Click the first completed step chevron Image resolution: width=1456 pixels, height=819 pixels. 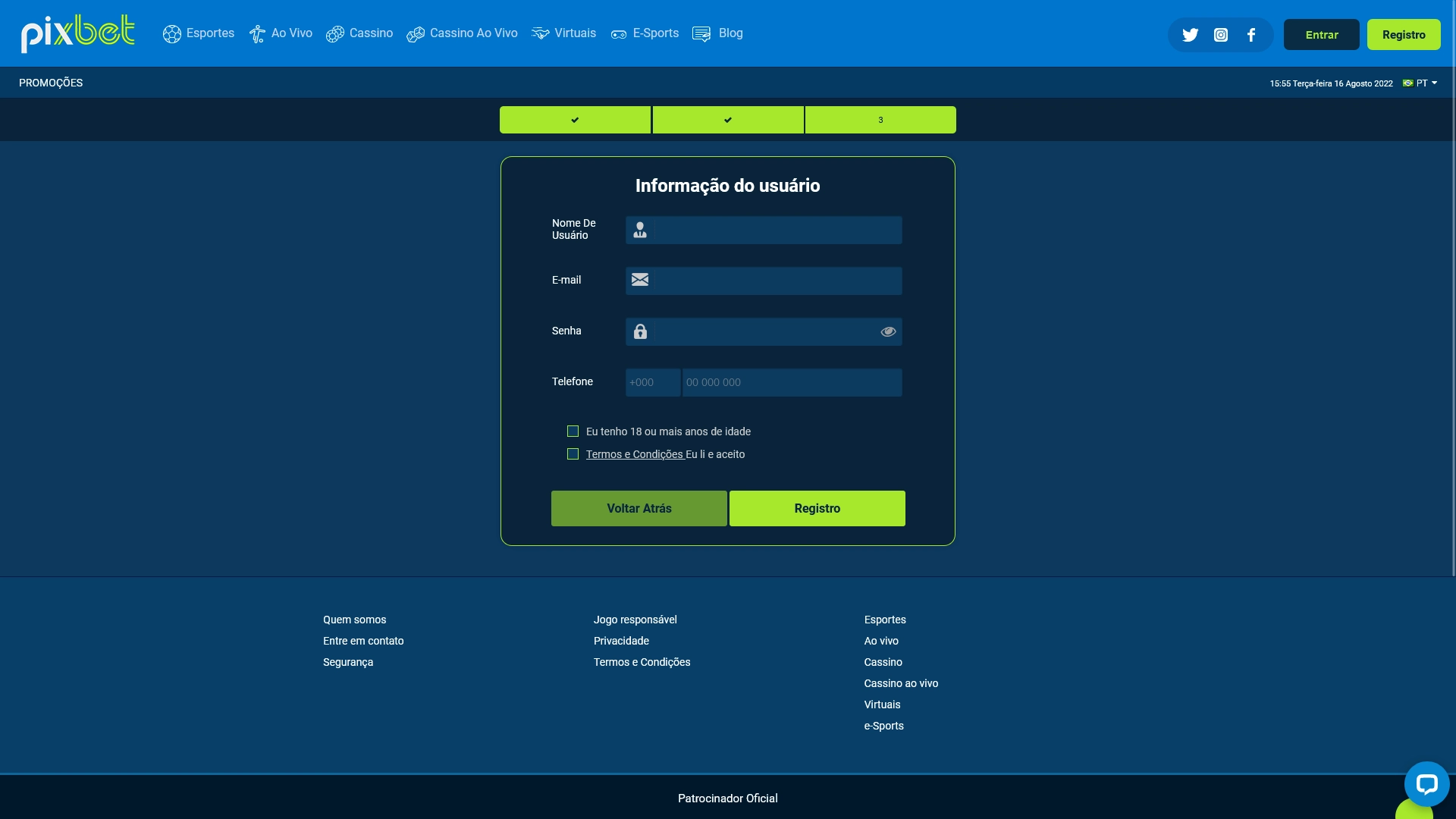tap(575, 119)
